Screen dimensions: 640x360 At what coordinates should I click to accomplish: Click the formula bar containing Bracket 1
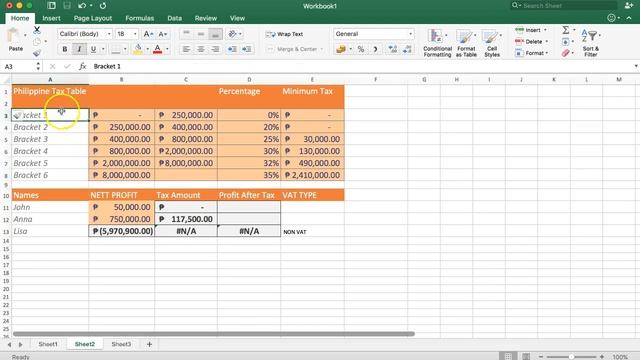click(x=361, y=67)
